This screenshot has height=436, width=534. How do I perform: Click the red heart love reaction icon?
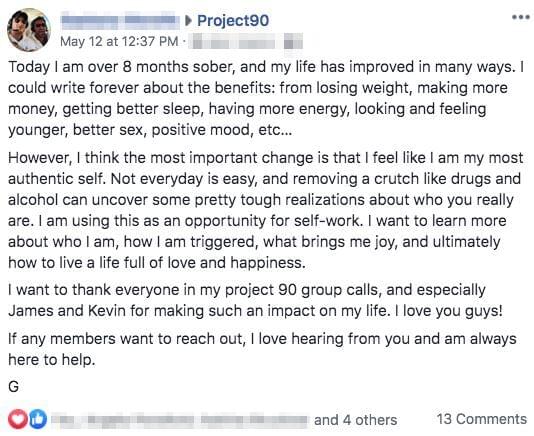18,419
